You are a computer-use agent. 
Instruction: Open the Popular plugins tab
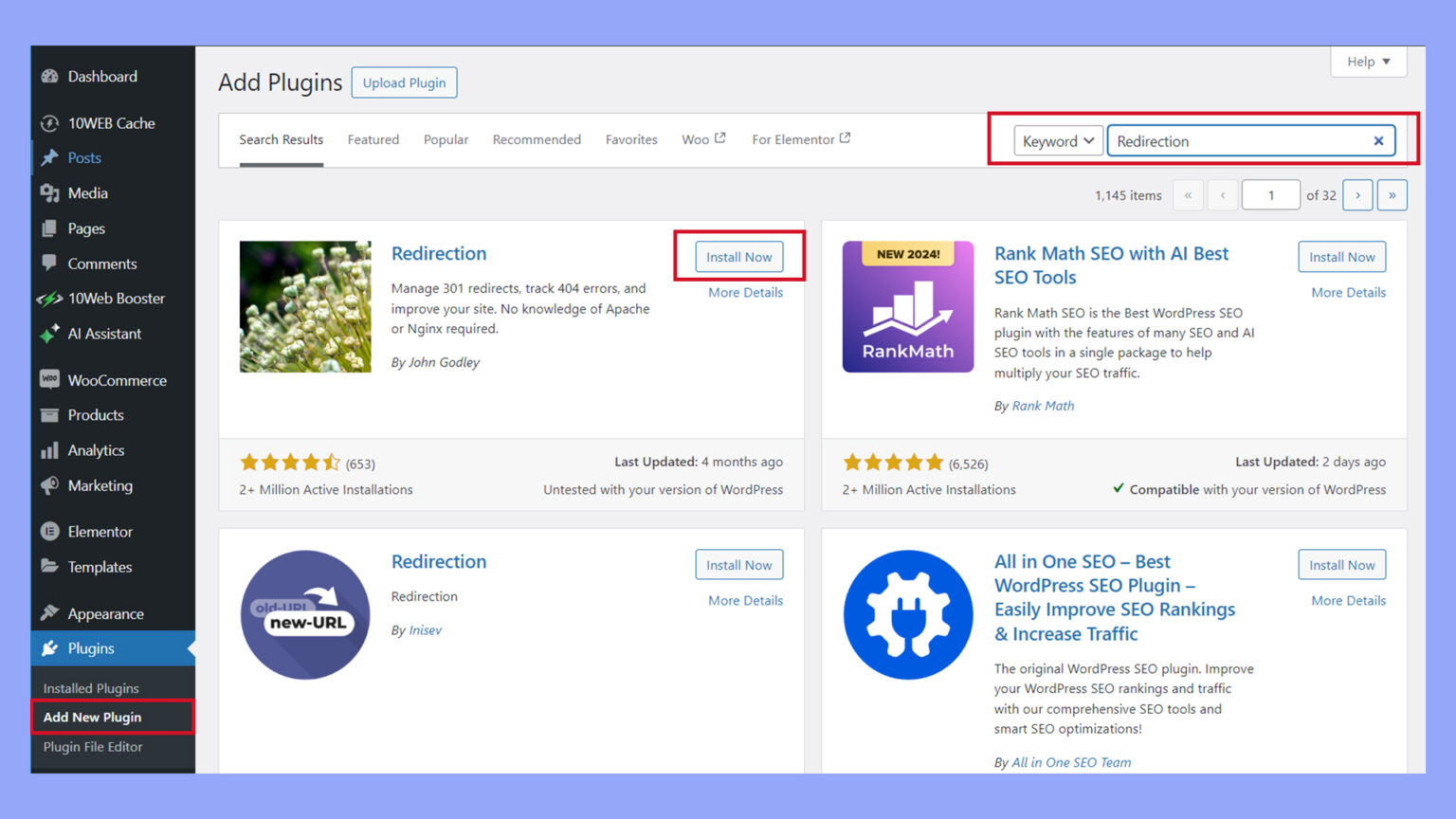pos(446,139)
